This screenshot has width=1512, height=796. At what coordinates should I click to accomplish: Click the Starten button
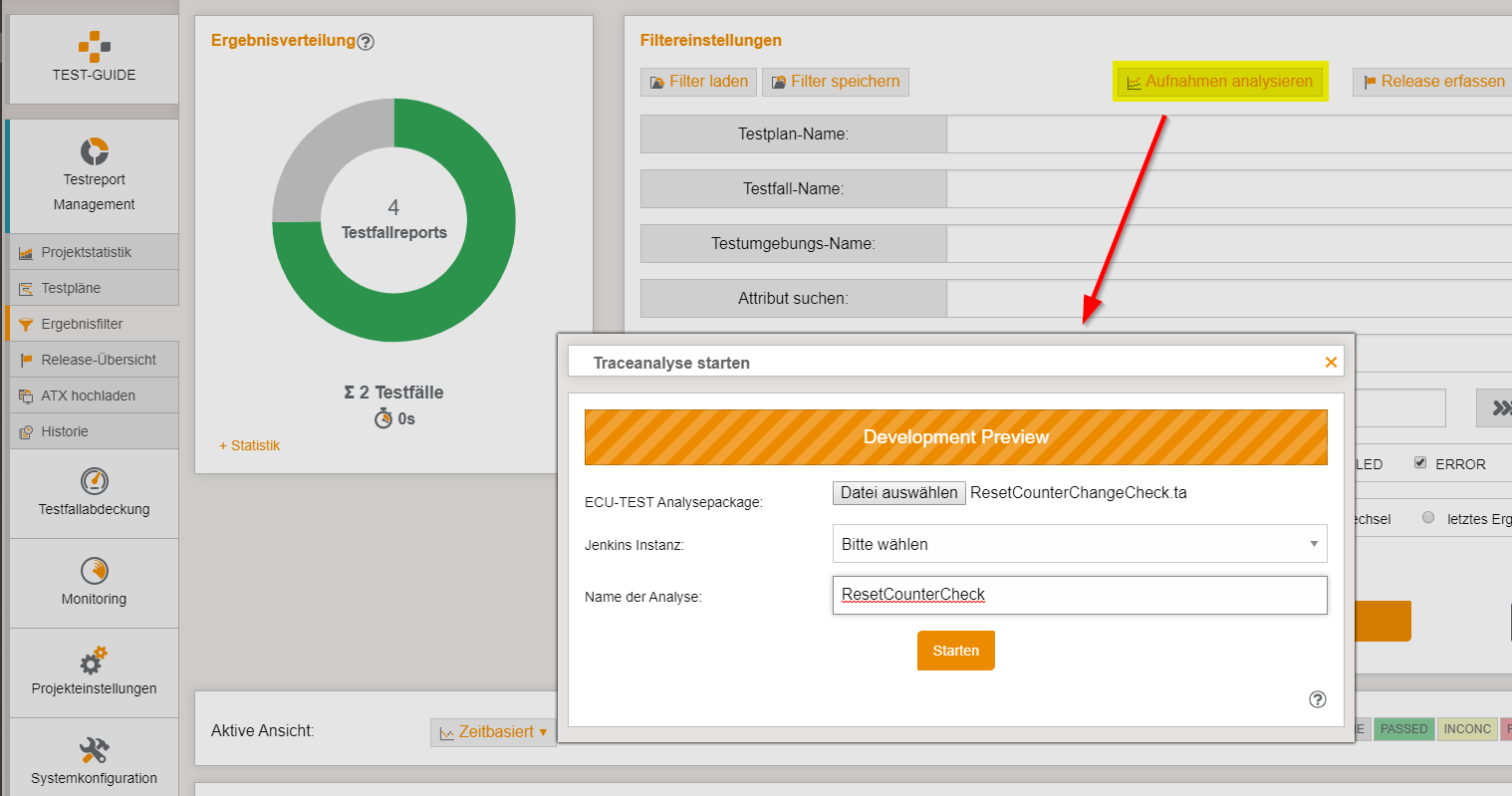(955, 651)
